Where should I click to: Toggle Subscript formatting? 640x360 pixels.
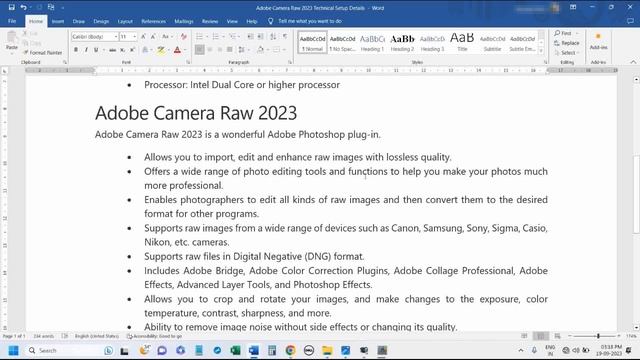point(122,50)
